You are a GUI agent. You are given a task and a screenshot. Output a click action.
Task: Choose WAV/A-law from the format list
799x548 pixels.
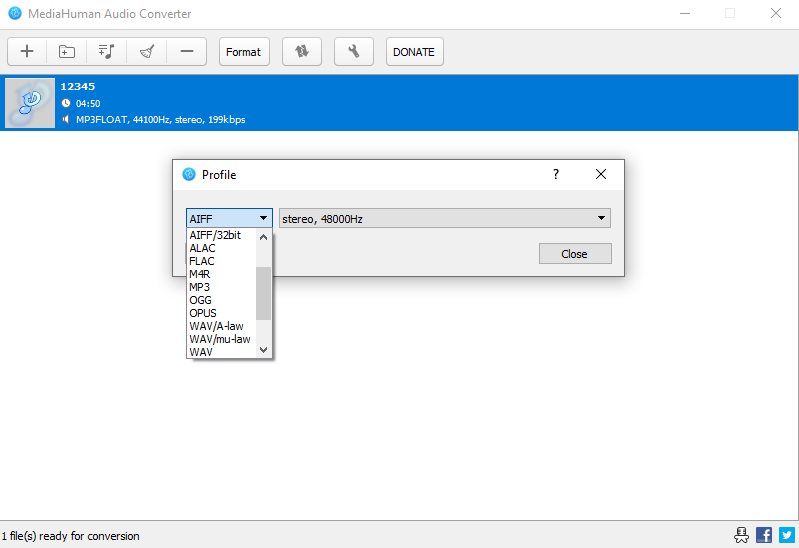point(222,326)
